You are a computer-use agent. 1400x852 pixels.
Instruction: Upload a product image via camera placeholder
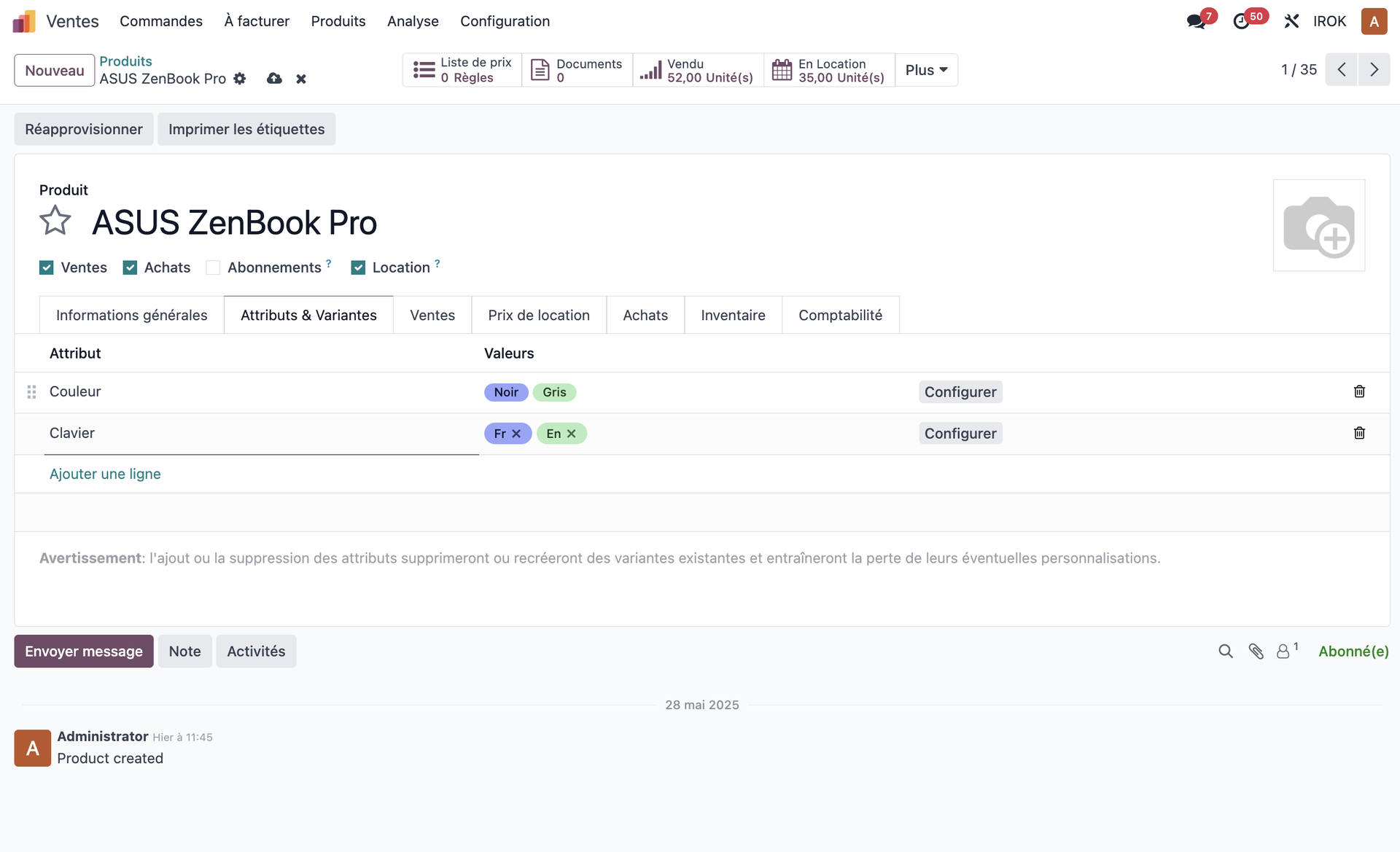[x=1318, y=225]
